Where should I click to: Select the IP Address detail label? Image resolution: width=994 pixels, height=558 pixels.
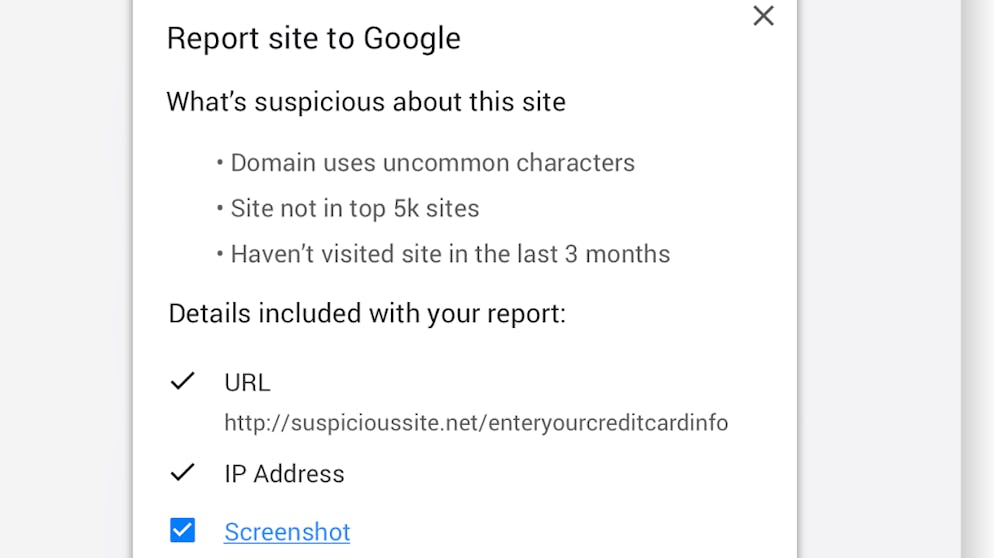pos(284,474)
